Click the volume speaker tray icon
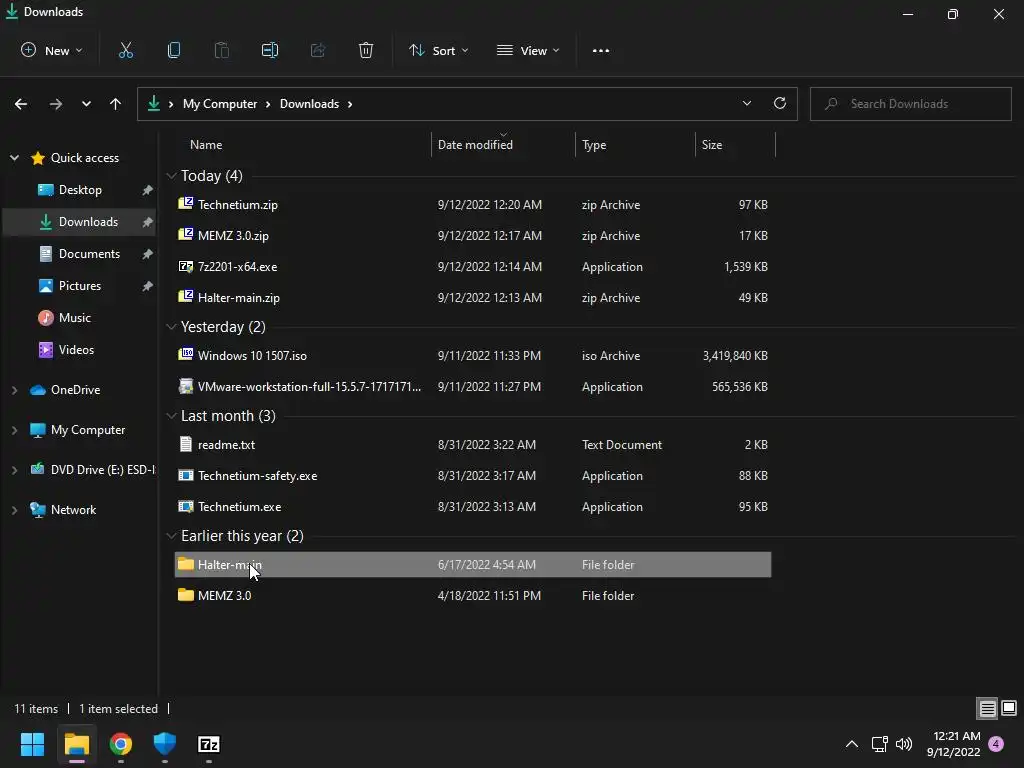This screenshot has height=768, width=1024. tap(904, 744)
